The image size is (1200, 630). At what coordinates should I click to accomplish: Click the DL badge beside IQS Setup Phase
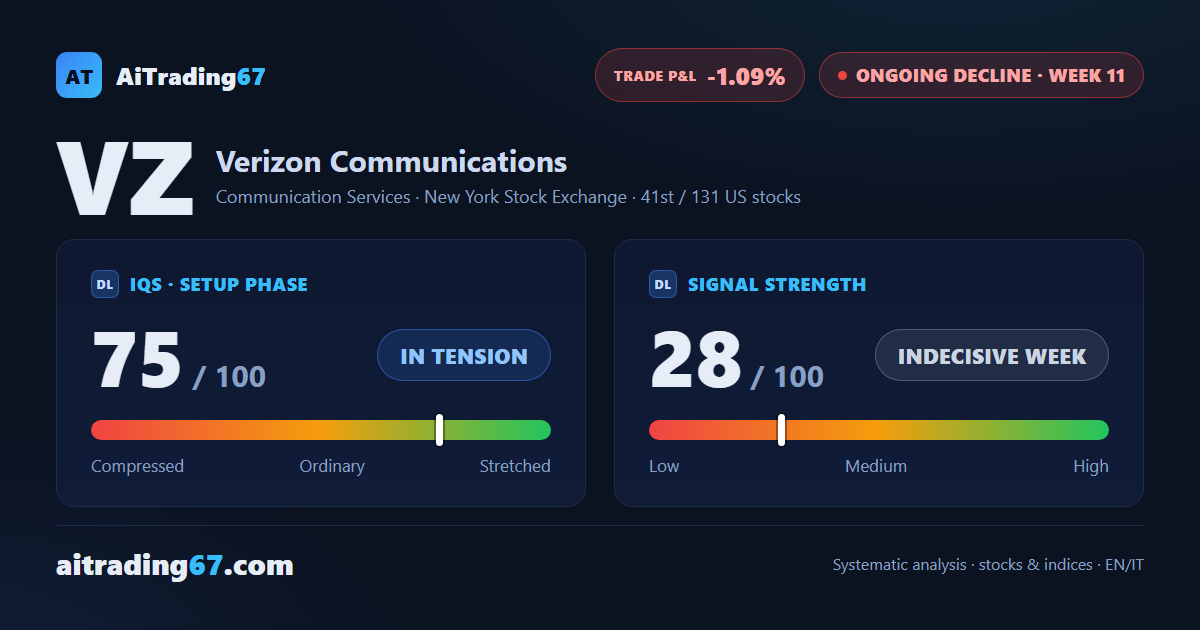[105, 284]
